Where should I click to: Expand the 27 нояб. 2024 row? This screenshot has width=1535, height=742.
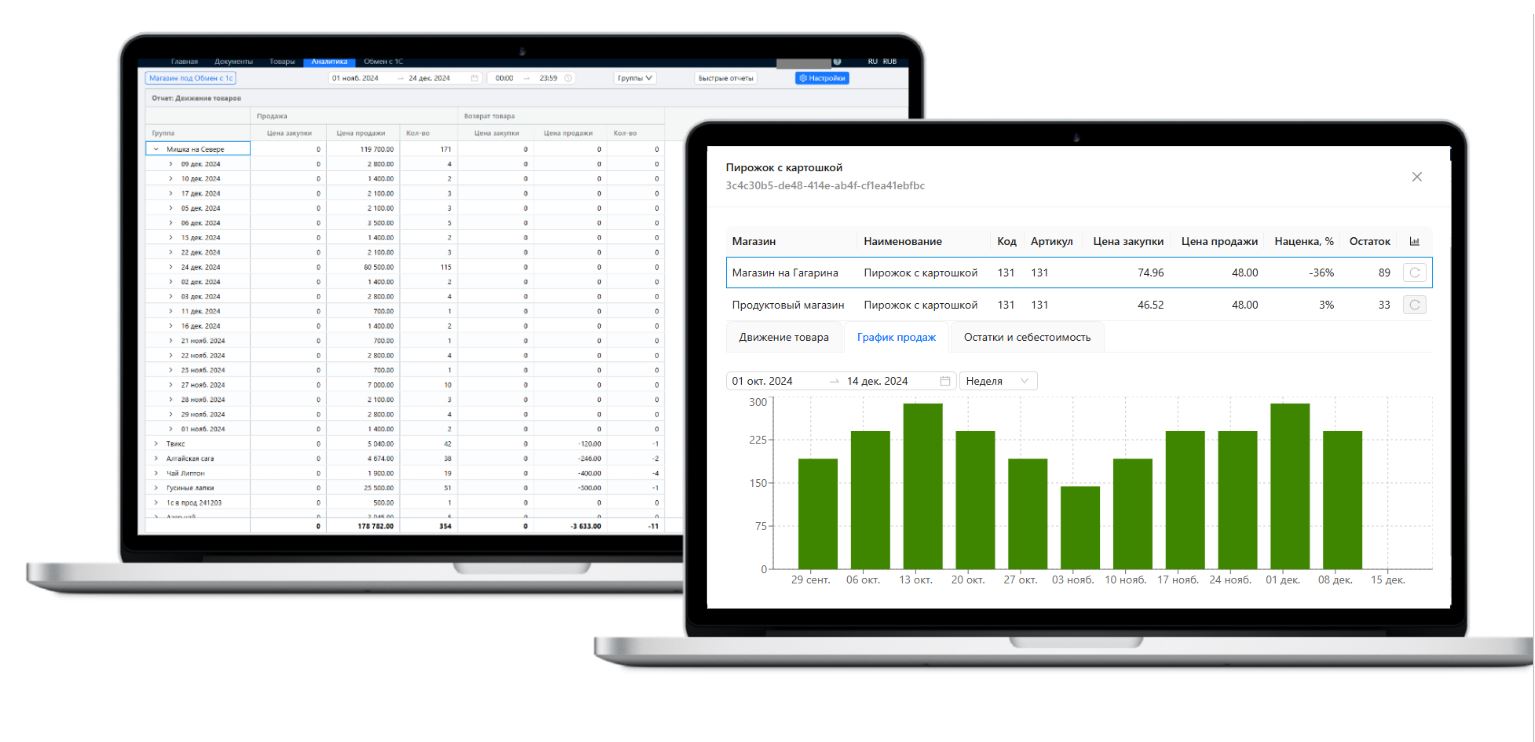point(171,385)
